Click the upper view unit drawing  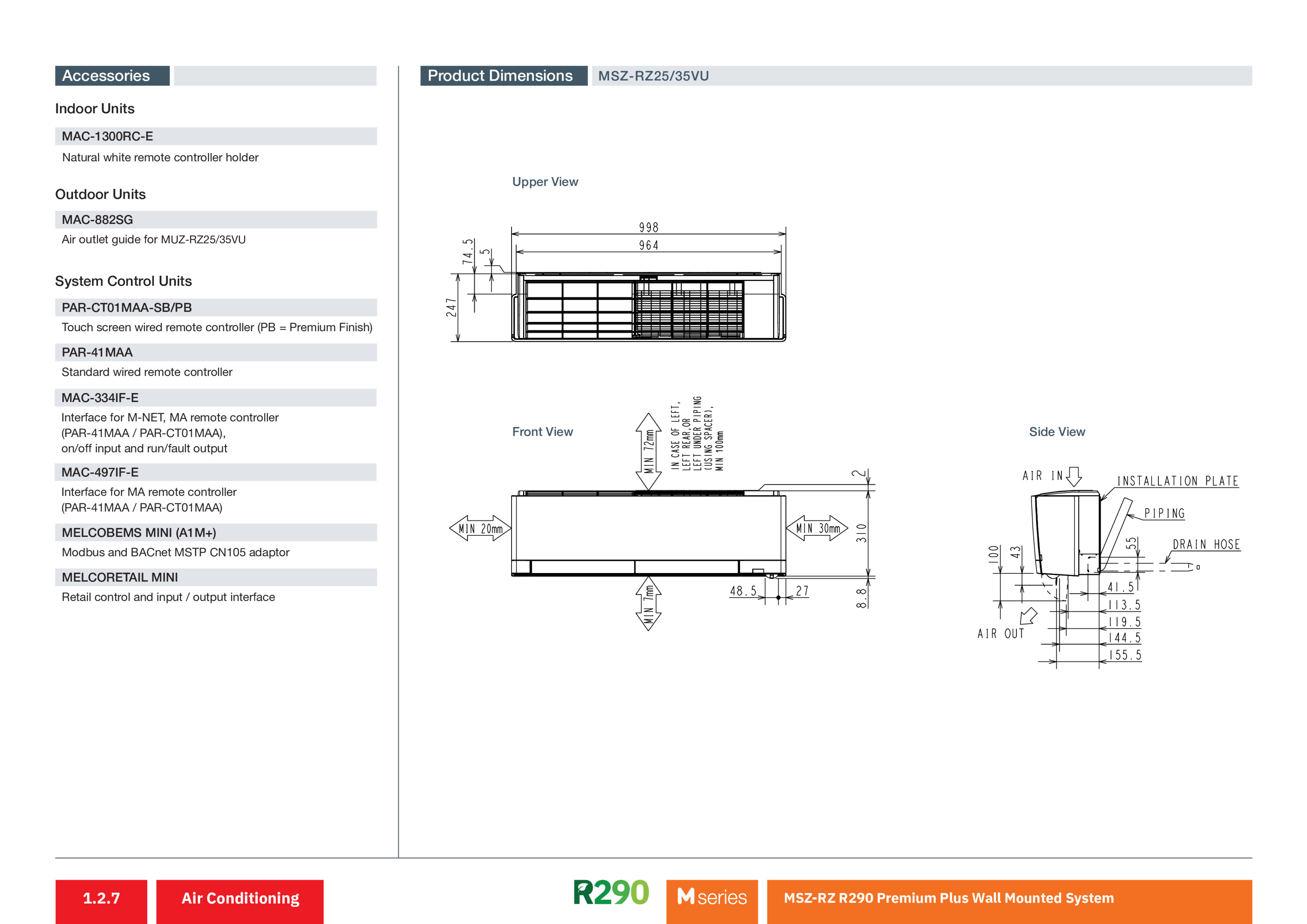click(648, 307)
